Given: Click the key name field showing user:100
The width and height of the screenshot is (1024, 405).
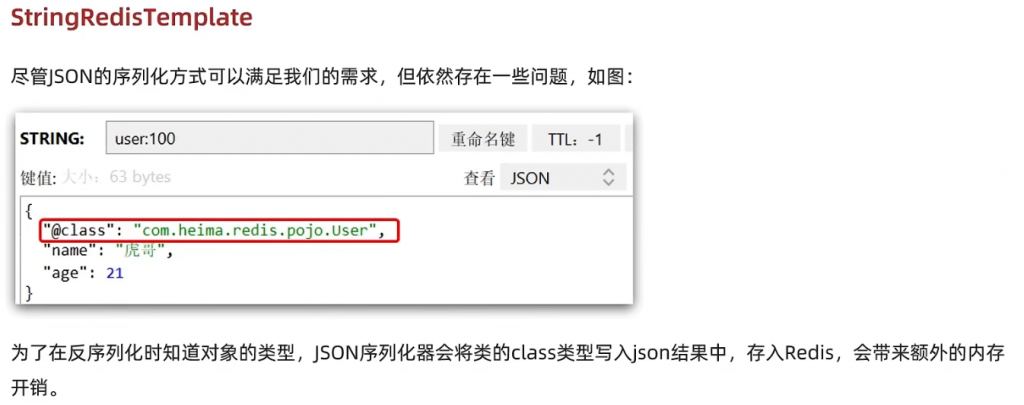Looking at the screenshot, I should point(270,138).
